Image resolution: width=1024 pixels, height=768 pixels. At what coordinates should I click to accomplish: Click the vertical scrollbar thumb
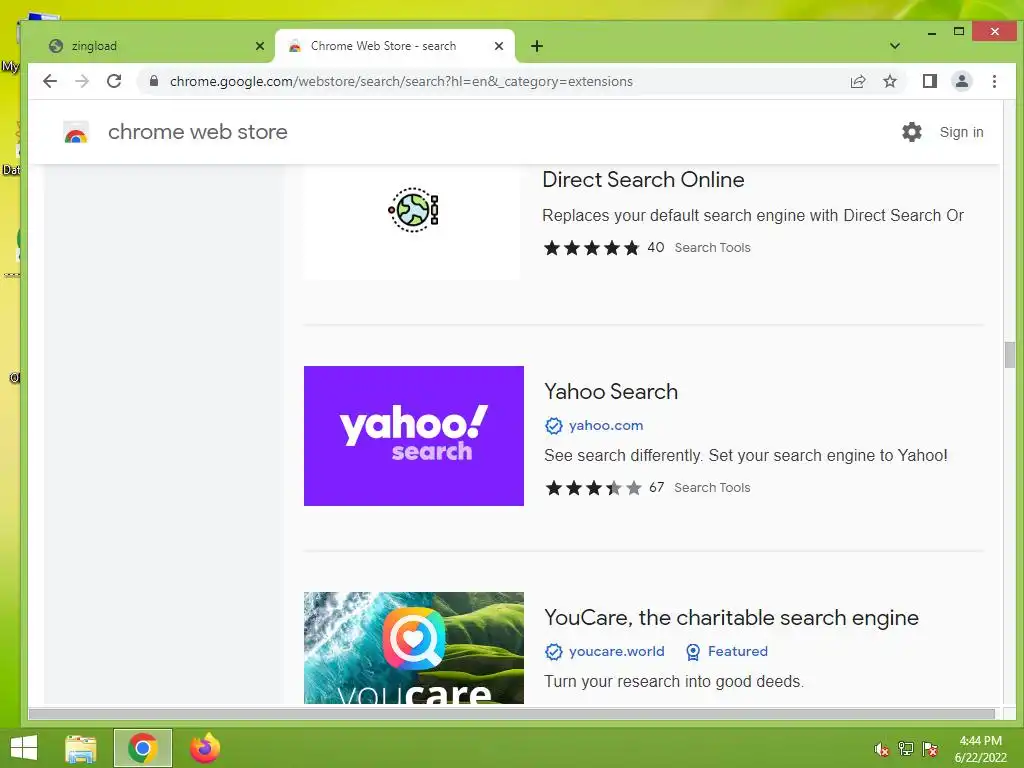point(1010,355)
